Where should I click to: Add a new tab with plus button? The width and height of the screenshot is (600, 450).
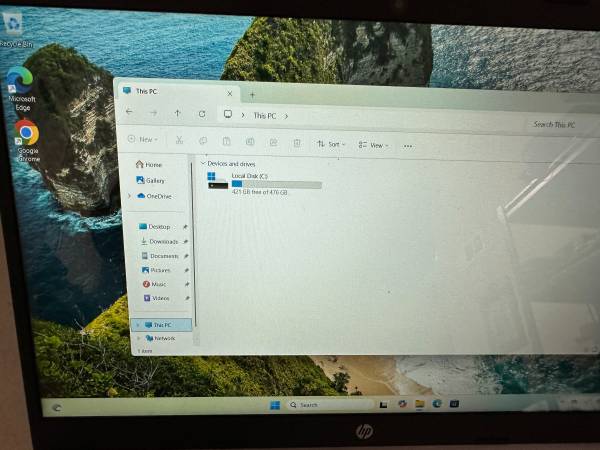pos(252,94)
